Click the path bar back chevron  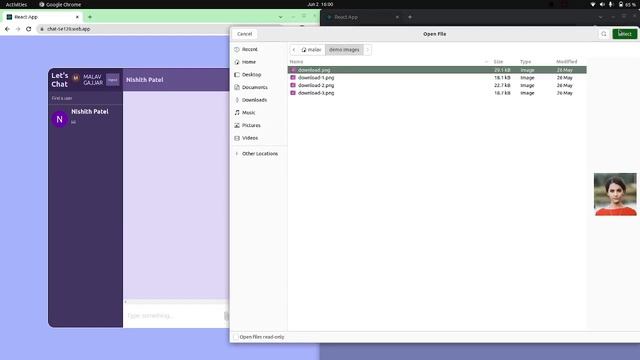click(294, 50)
